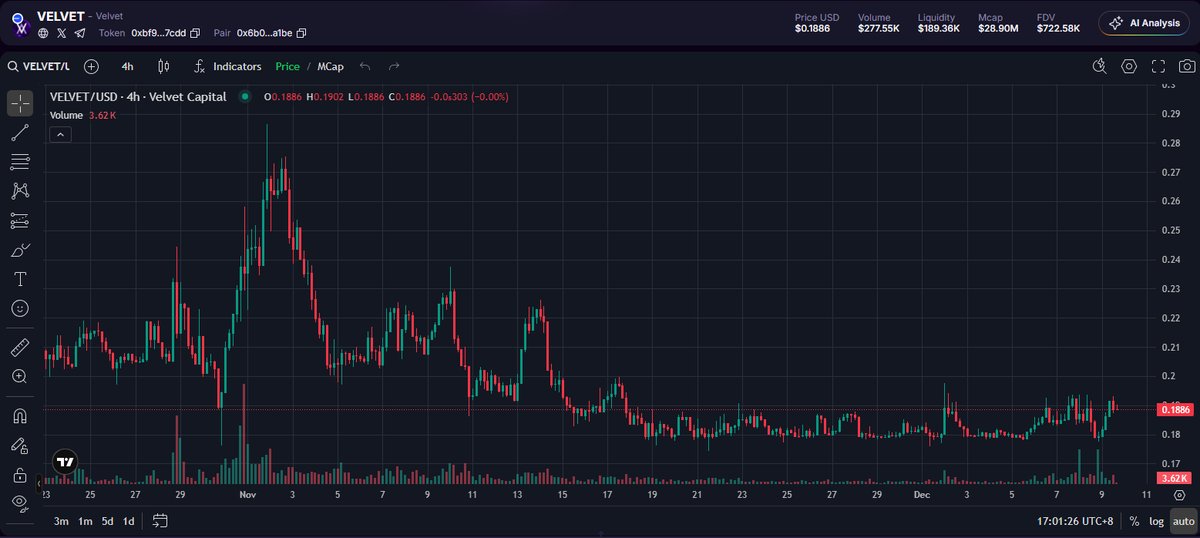Image resolution: width=1200 pixels, height=538 pixels.
Task: Select the brush drawing tool
Action: pos(20,249)
